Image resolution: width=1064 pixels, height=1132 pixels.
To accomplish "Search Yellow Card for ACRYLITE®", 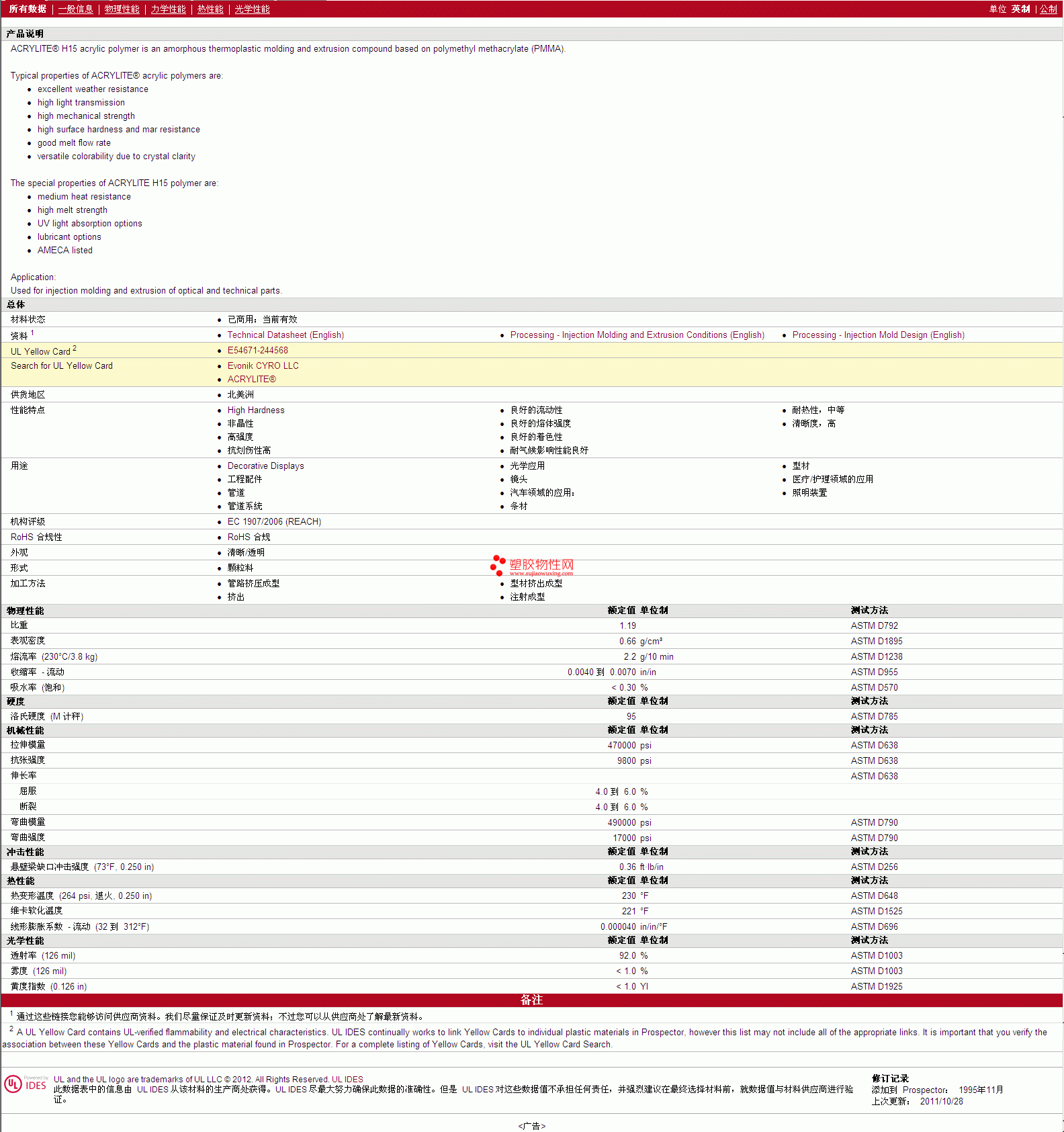I will coord(251,379).
